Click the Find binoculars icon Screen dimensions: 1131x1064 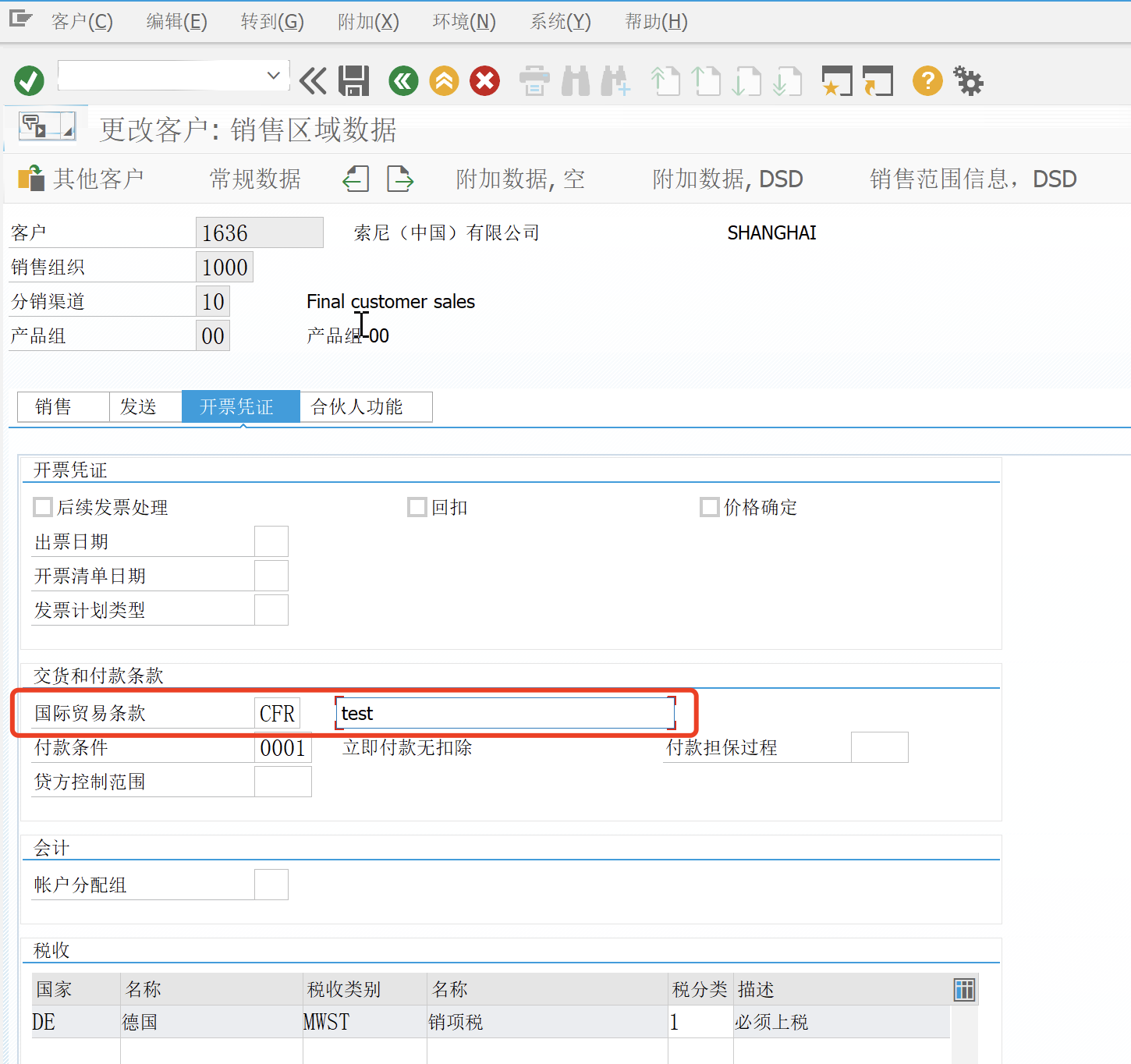pos(576,81)
